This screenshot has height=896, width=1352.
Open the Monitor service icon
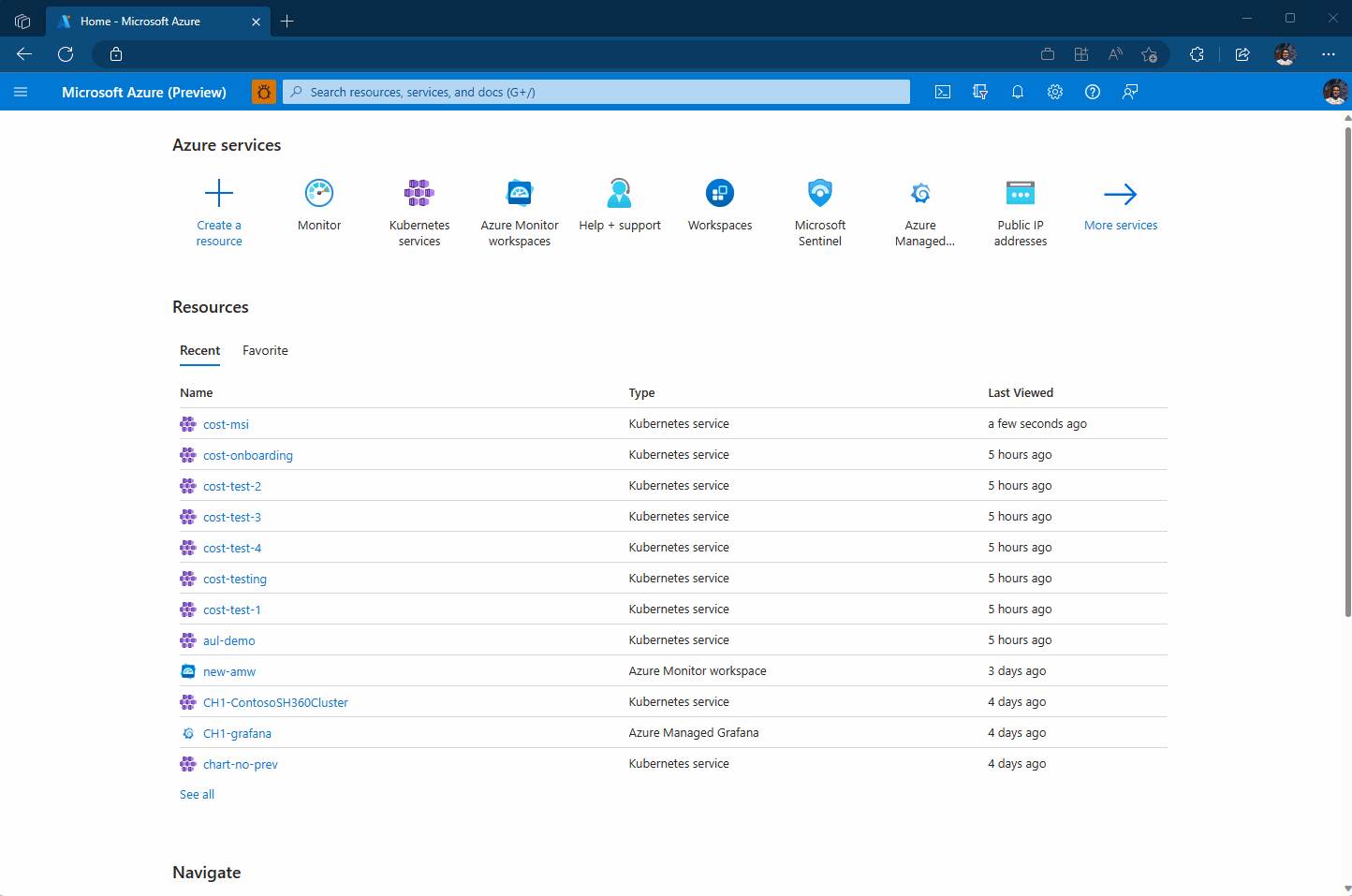pyautogui.click(x=319, y=194)
